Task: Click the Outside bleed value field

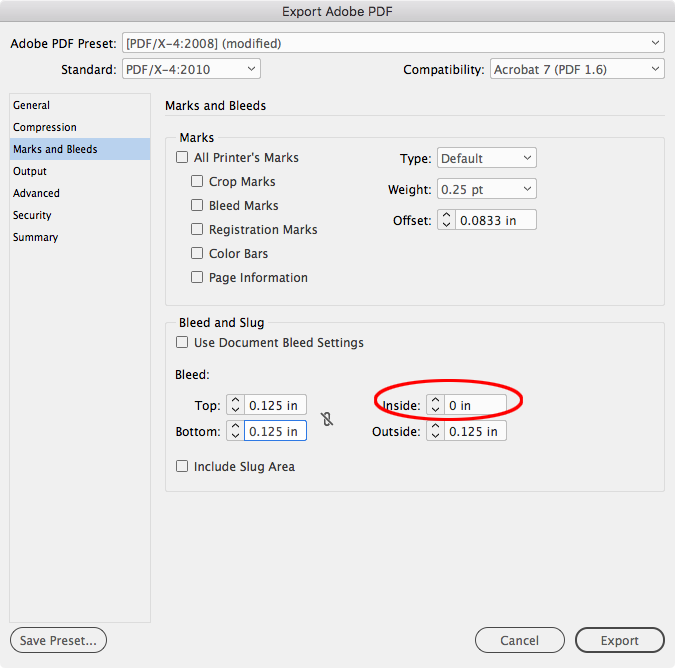Action: [x=475, y=431]
